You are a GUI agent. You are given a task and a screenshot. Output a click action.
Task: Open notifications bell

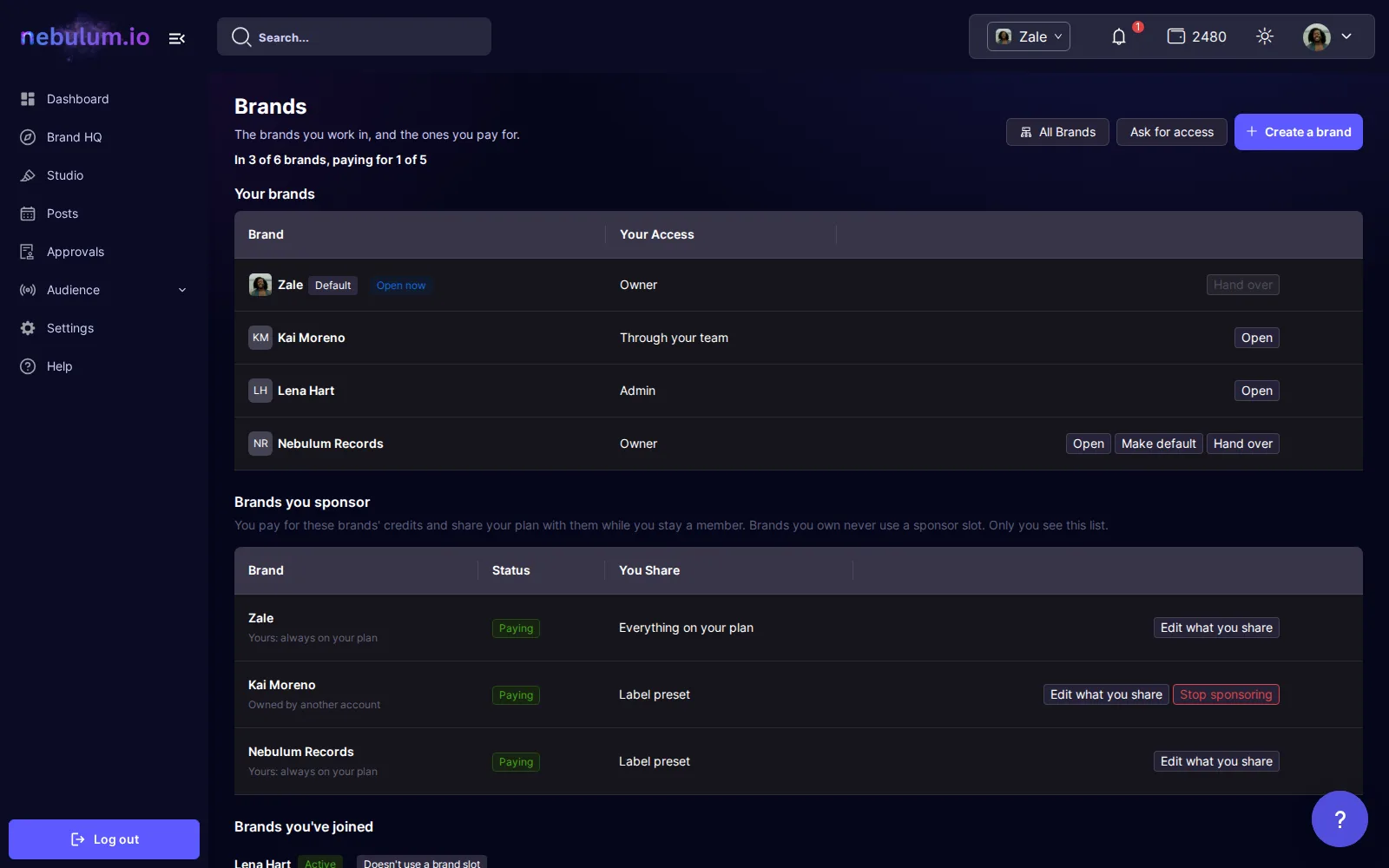click(1119, 36)
